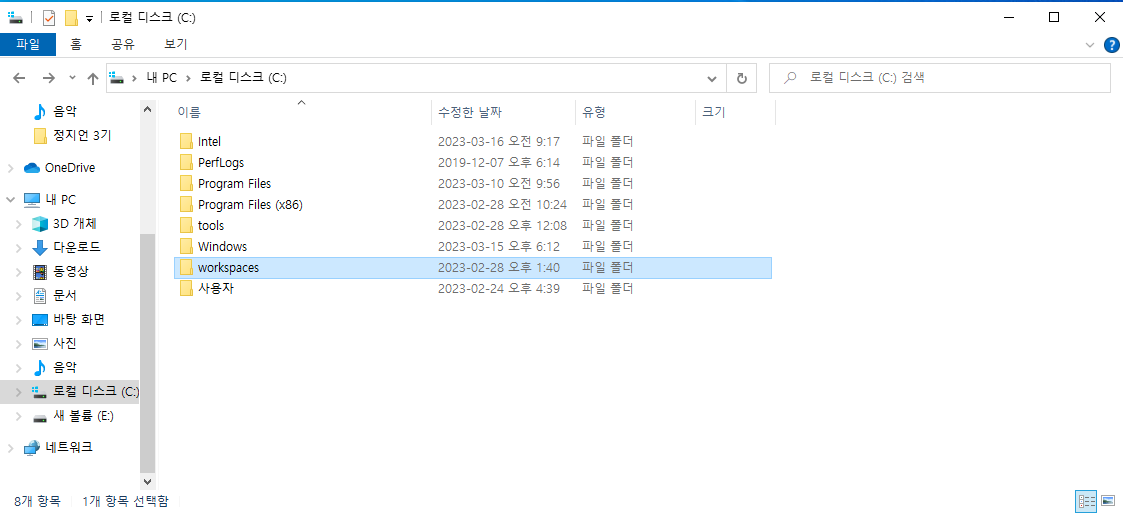Click the Properties icon in quick access toolbar
Screen dimensions: 1123x513
[x=49, y=18]
